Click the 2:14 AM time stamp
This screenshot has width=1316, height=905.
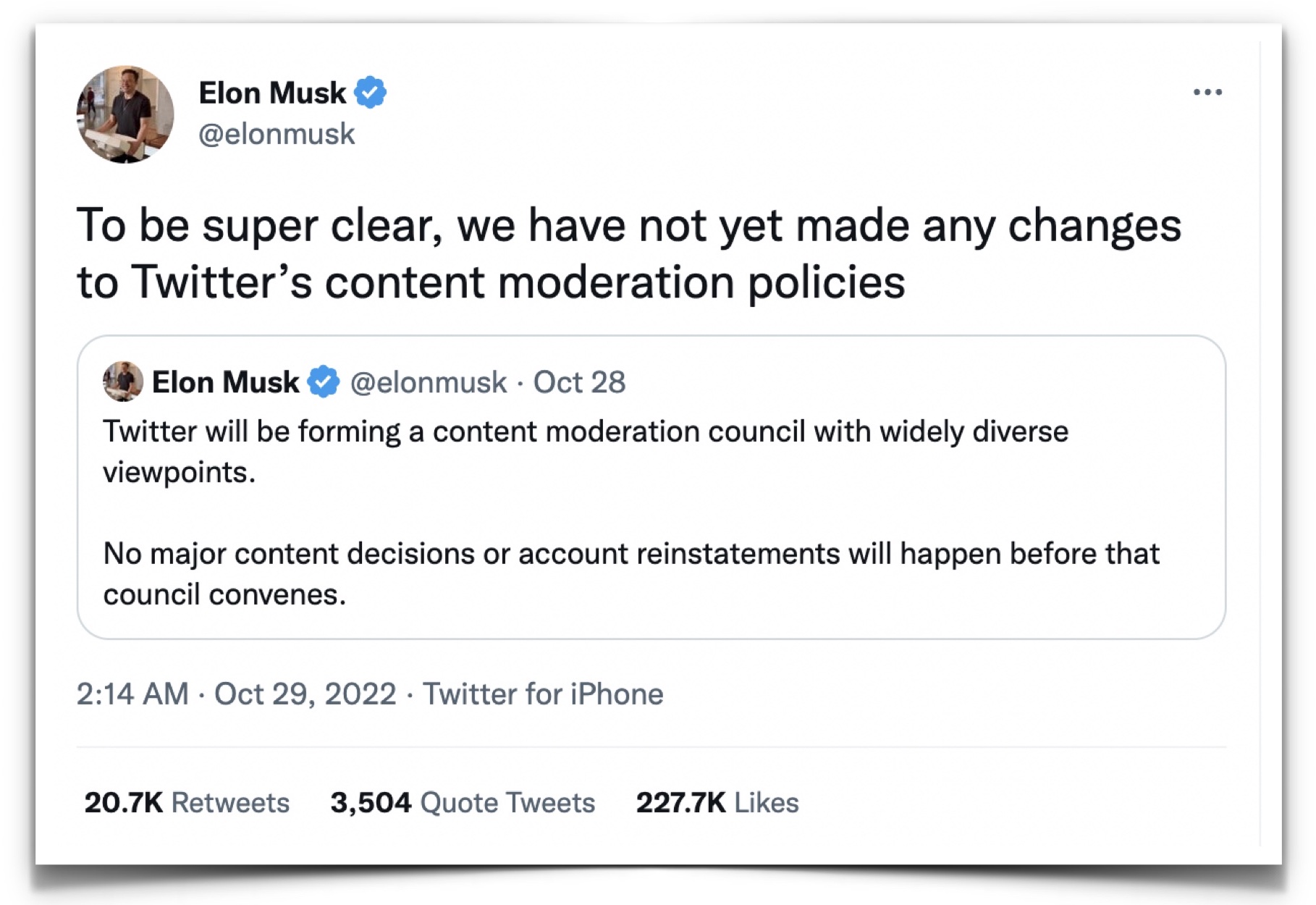tap(132, 694)
